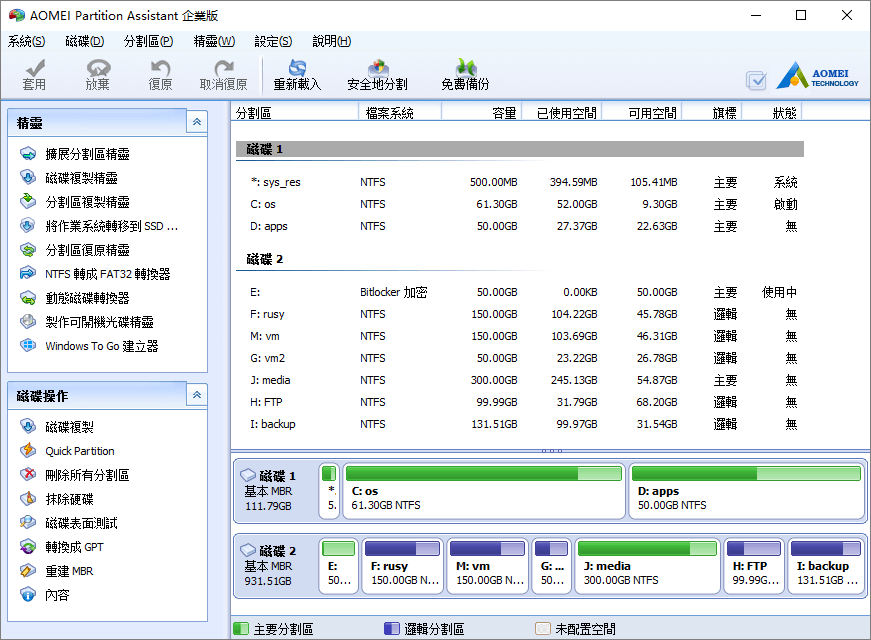Select the F: rusy block in disk map
871x640 pixels.
[403, 566]
